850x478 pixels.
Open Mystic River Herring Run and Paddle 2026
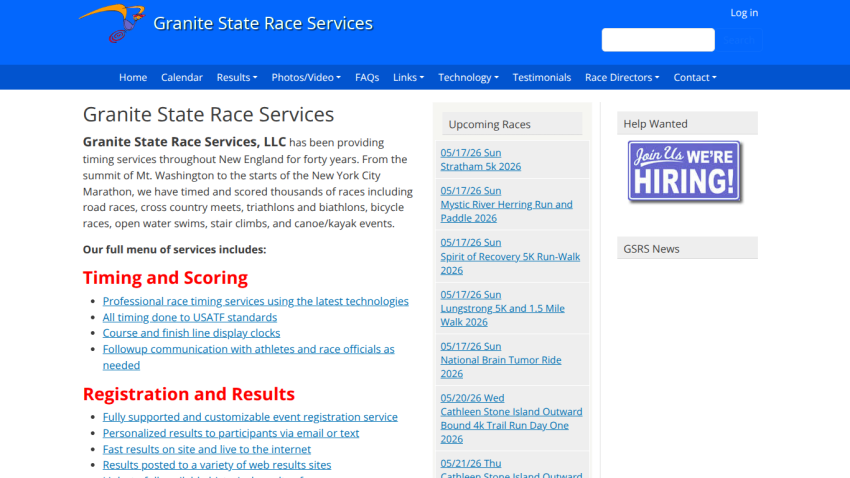[x=506, y=211]
